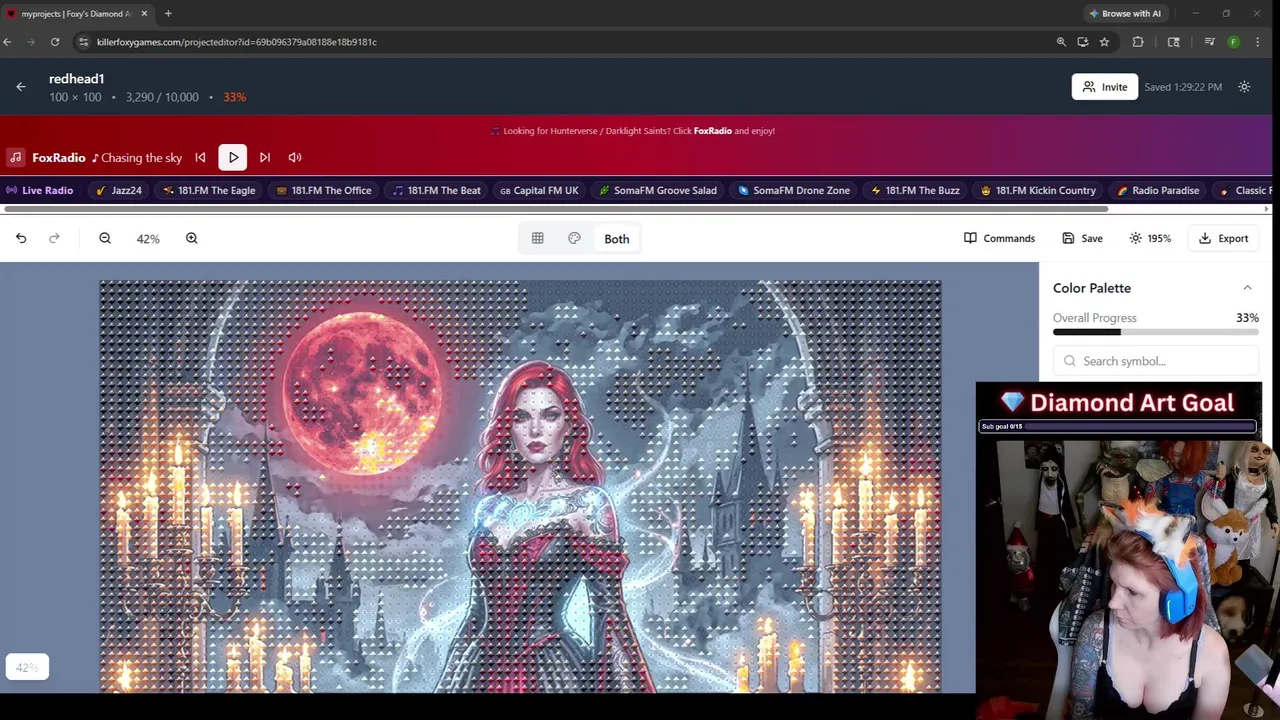The height and width of the screenshot is (720, 1280).
Task: Focus the Search symbol field
Action: (1156, 361)
